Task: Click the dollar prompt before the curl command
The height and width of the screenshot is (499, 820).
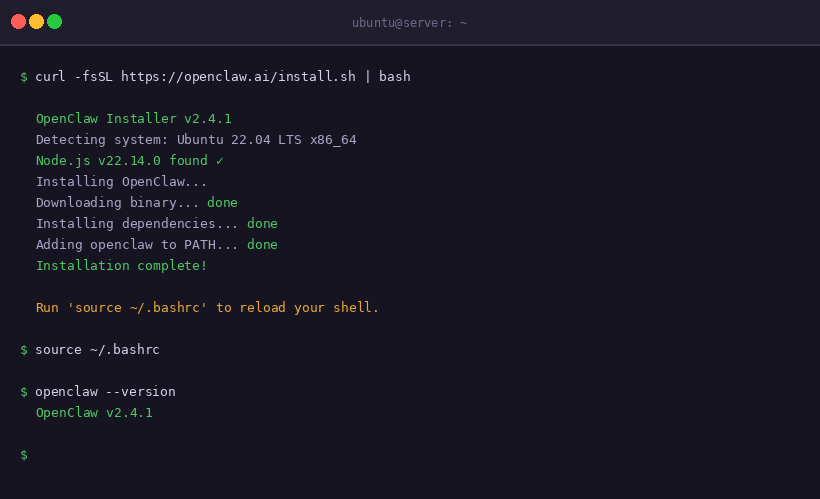Action: click(24, 77)
